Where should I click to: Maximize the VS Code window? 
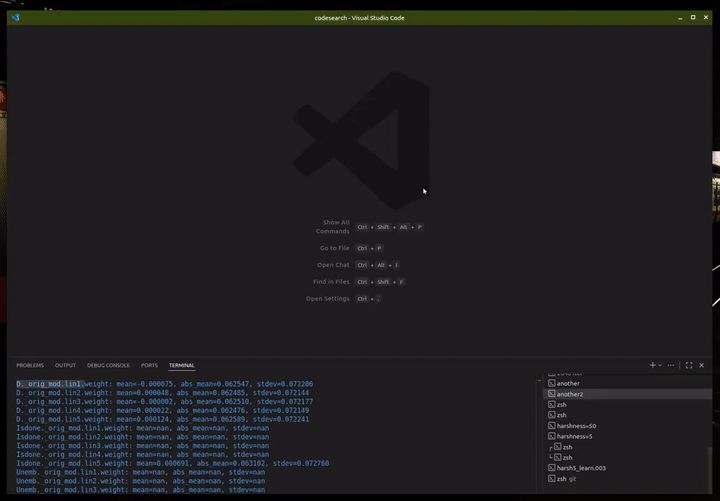tap(693, 17)
